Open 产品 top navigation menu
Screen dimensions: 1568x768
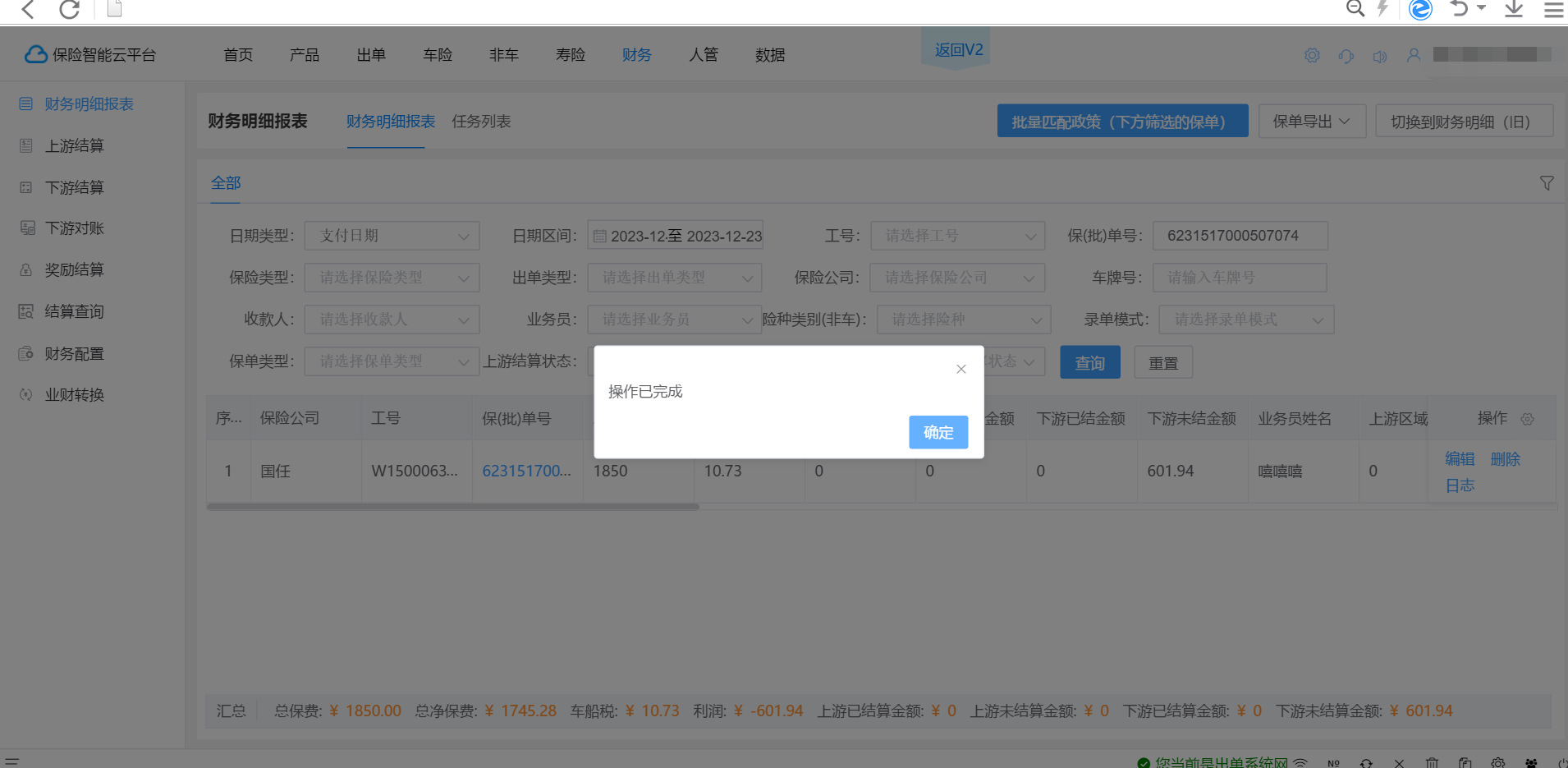[x=305, y=55]
